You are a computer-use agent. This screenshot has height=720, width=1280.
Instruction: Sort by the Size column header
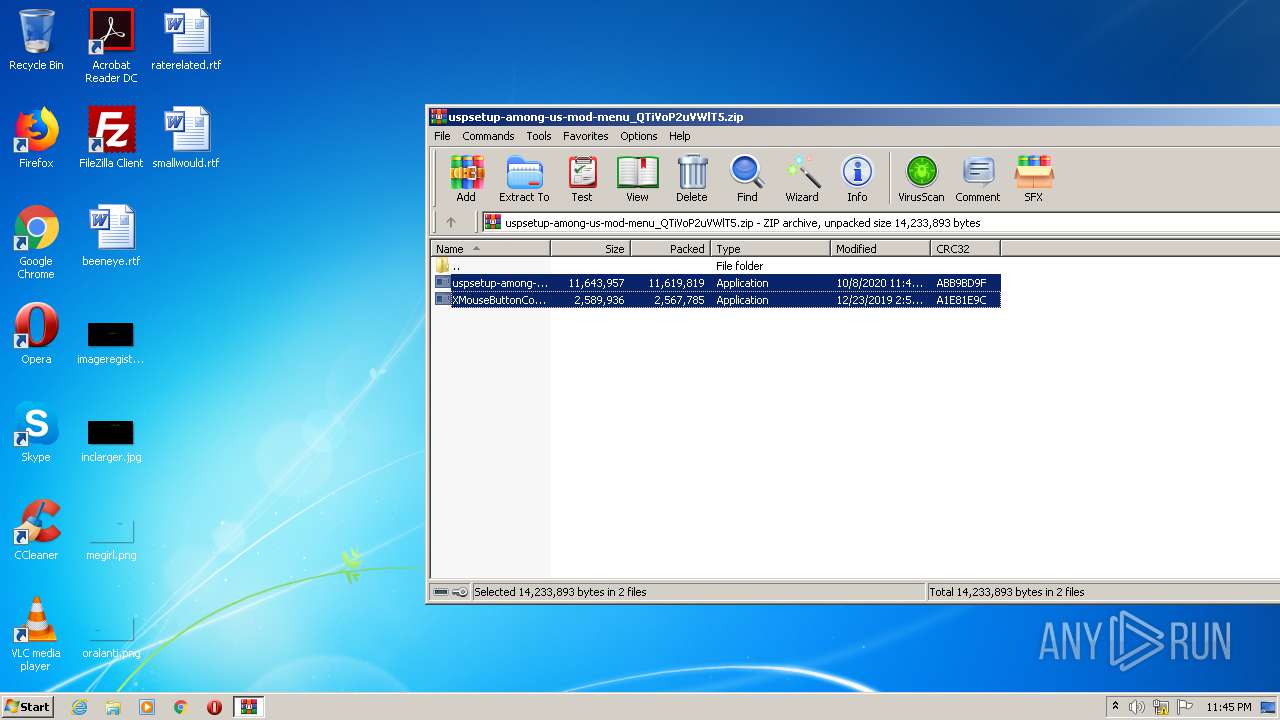coord(591,249)
